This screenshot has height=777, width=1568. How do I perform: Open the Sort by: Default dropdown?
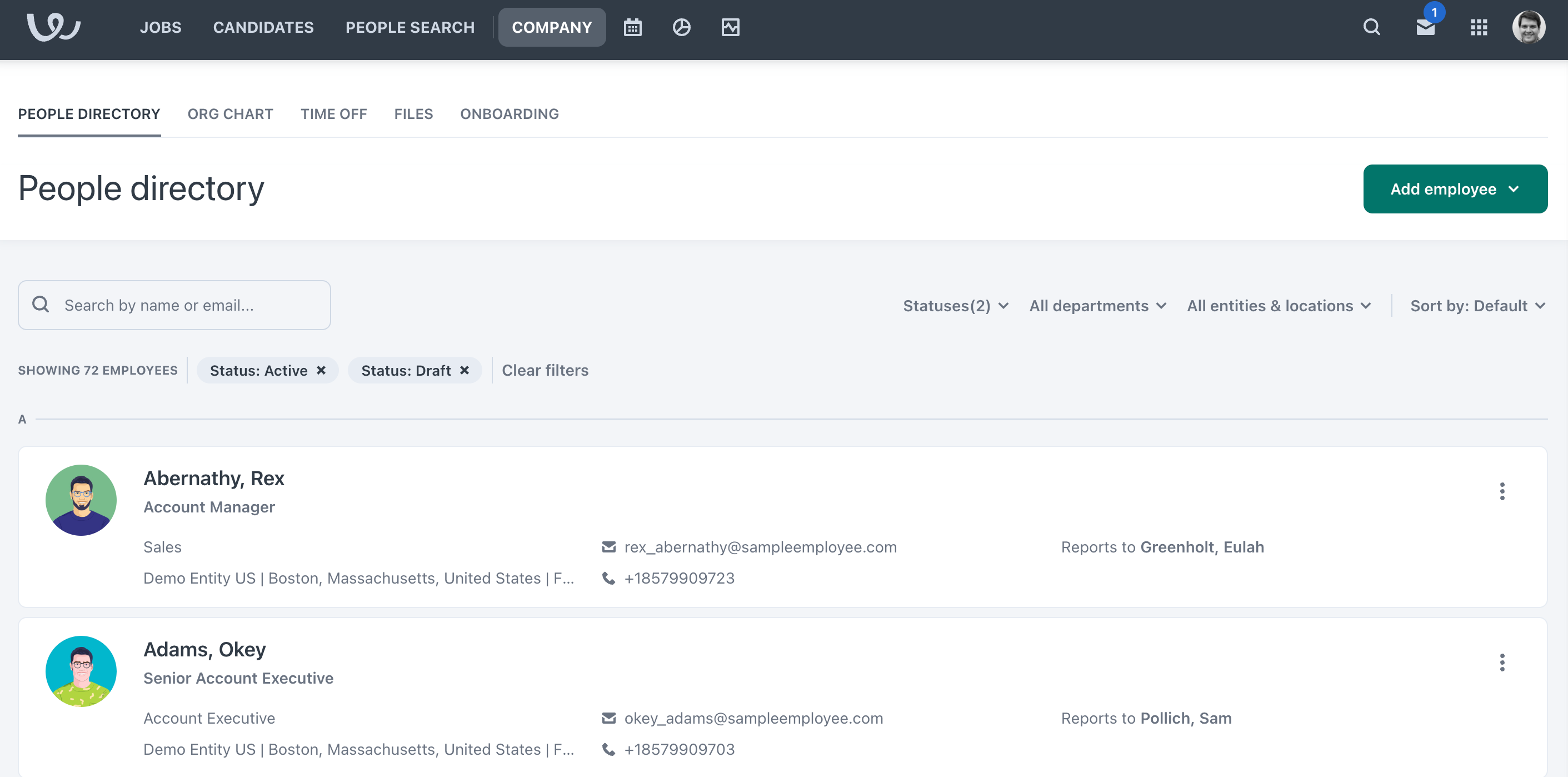pos(1477,306)
